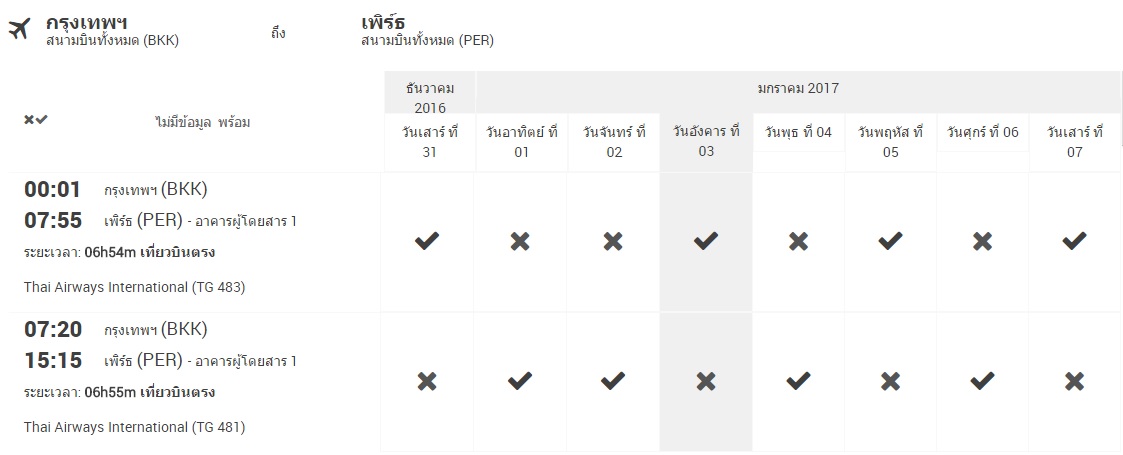The height and width of the screenshot is (455, 1123).
Task: Select the วันเสาร์ที่ 31 column header
Action: click(429, 142)
